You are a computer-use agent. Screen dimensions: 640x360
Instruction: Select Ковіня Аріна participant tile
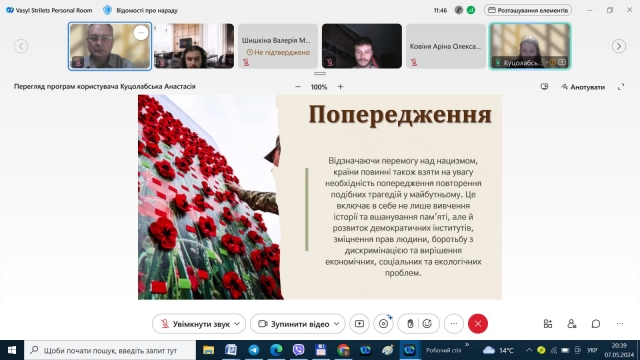446,46
